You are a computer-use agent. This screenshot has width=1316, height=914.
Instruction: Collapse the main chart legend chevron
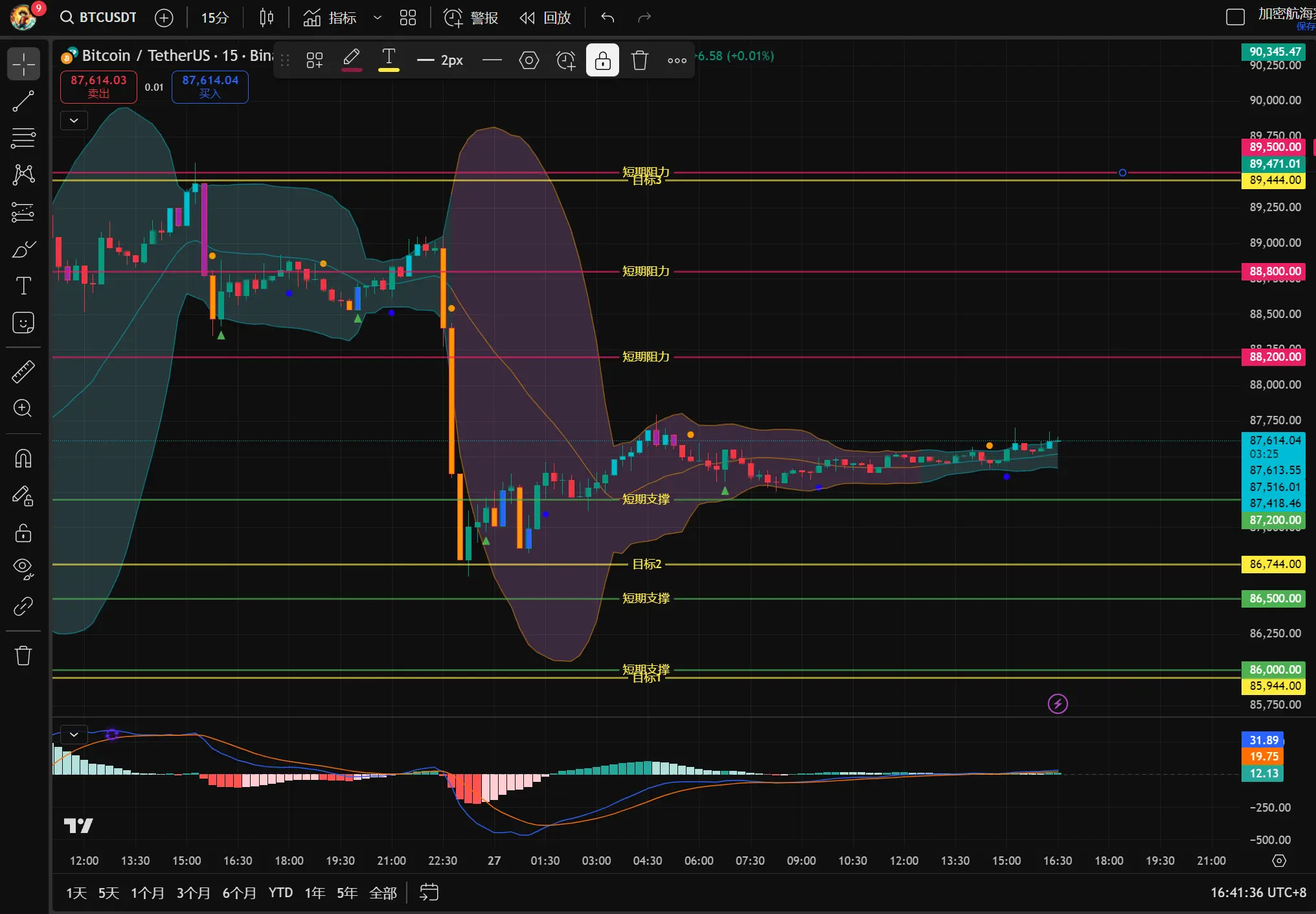click(x=74, y=120)
